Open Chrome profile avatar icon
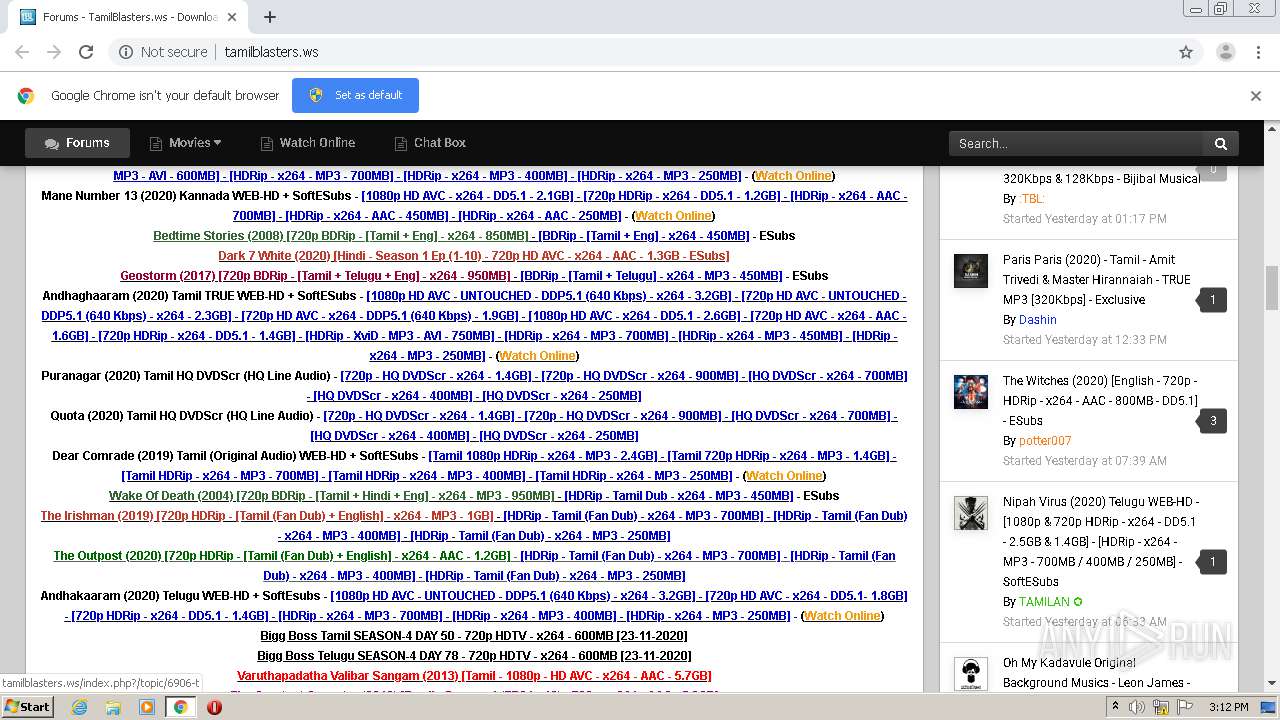The width and height of the screenshot is (1280, 720). coord(1226,52)
